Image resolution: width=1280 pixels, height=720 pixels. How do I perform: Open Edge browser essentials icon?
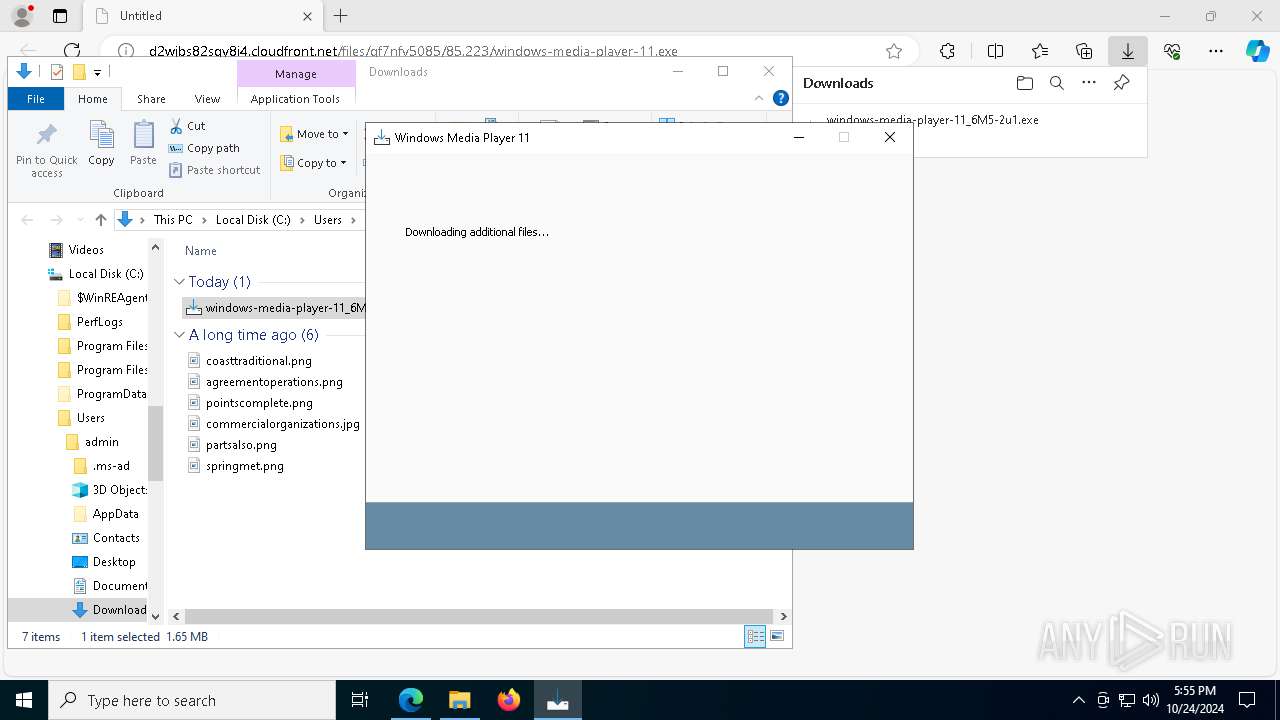1172,51
